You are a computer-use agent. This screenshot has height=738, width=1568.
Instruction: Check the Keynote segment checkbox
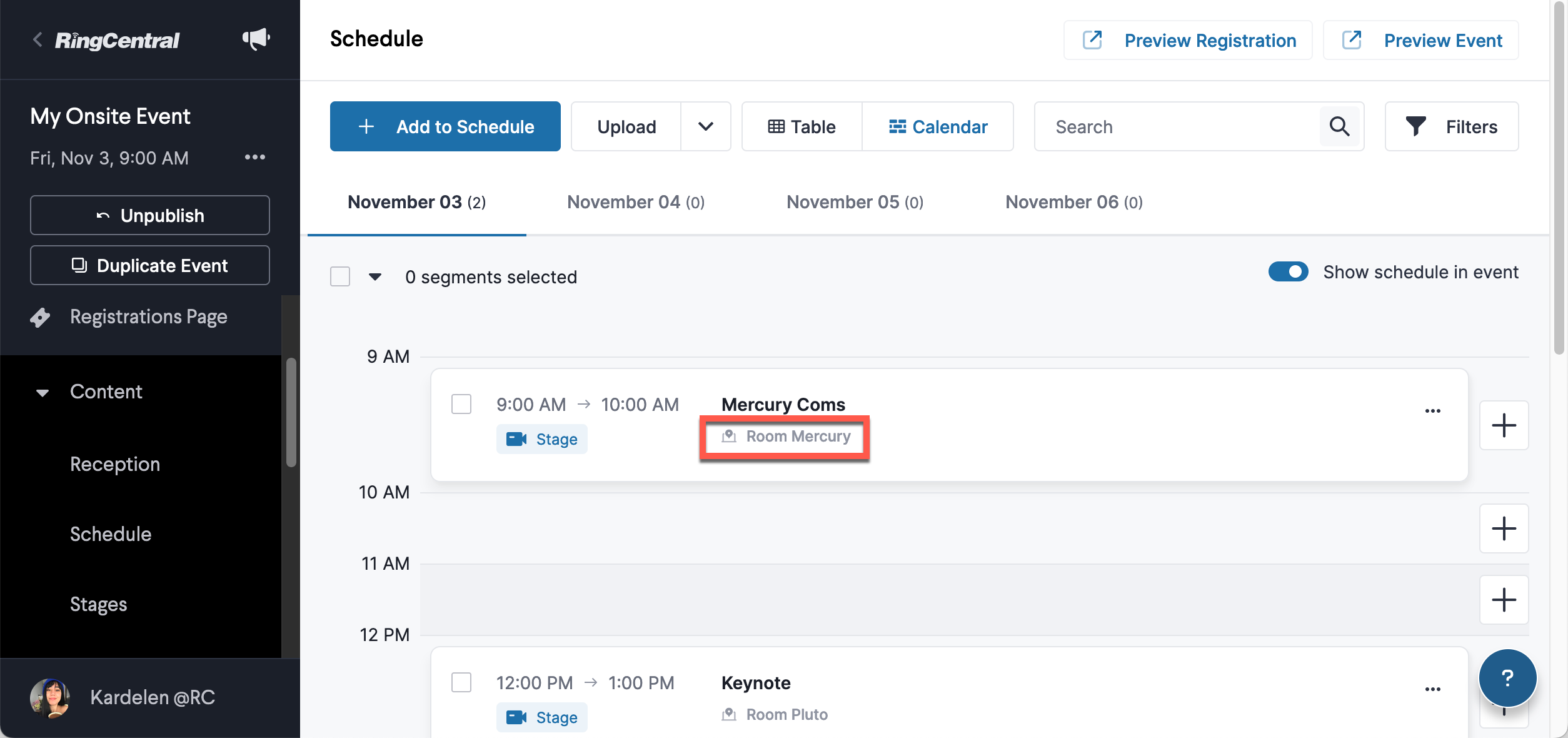point(461,682)
